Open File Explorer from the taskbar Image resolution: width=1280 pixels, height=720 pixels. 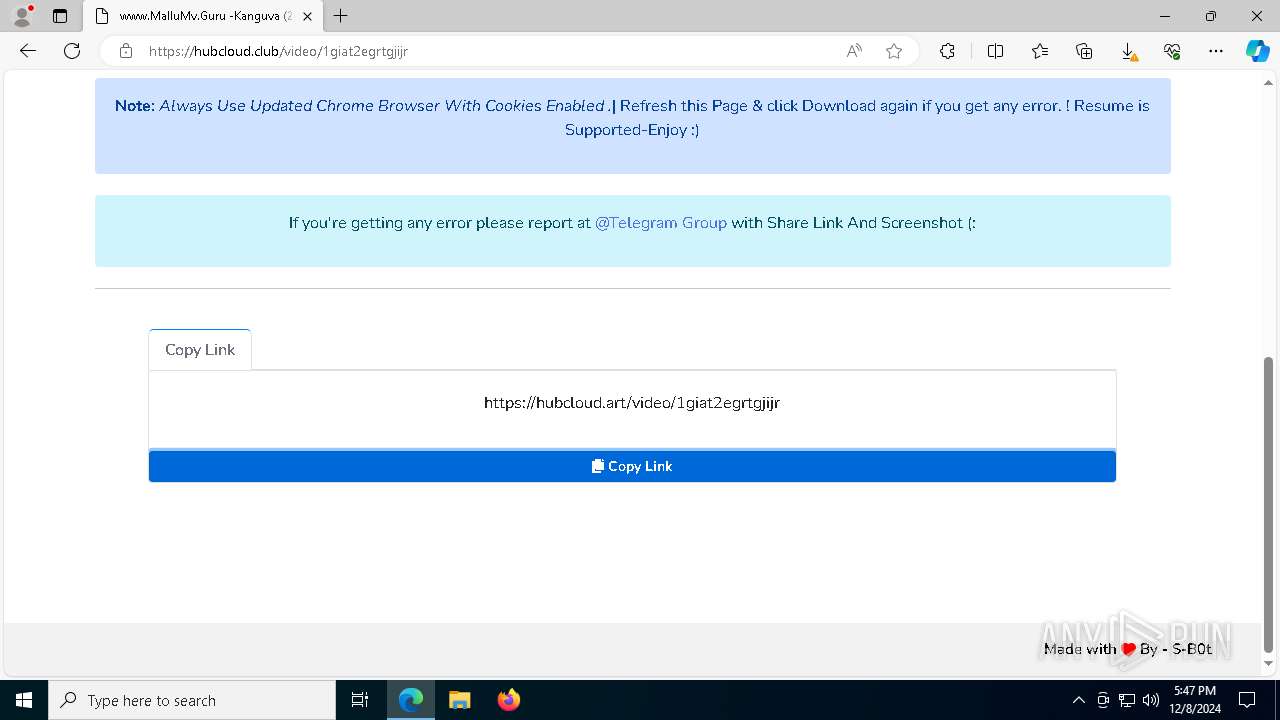[459, 700]
